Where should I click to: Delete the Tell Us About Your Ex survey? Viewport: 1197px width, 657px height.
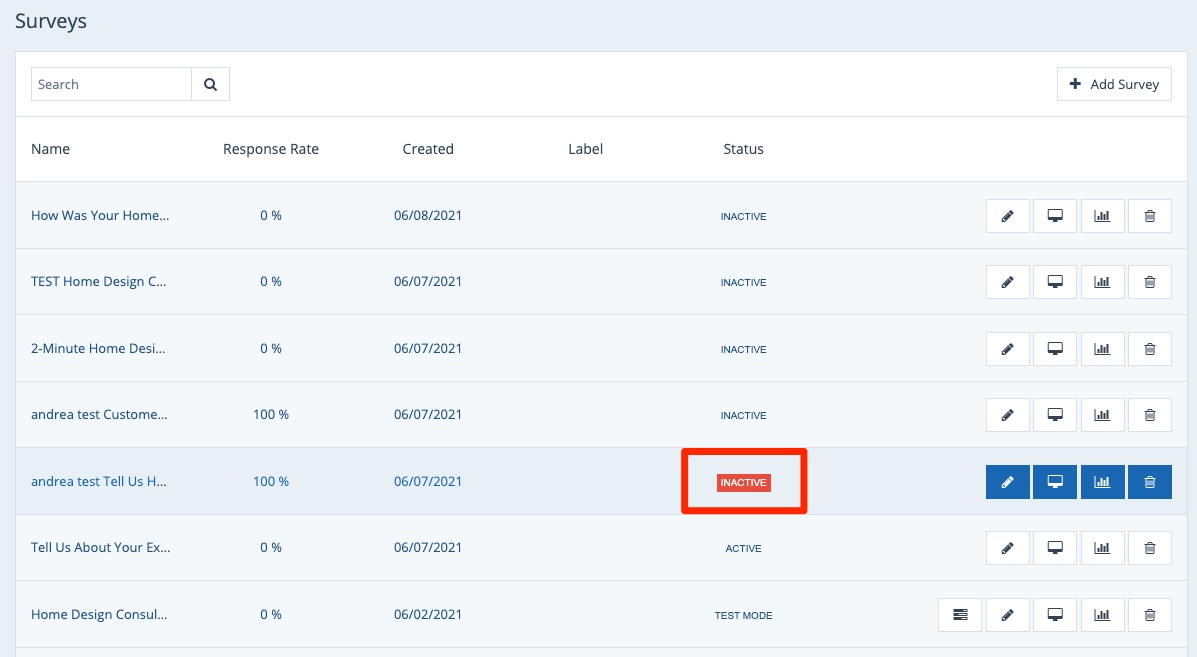(x=1149, y=548)
